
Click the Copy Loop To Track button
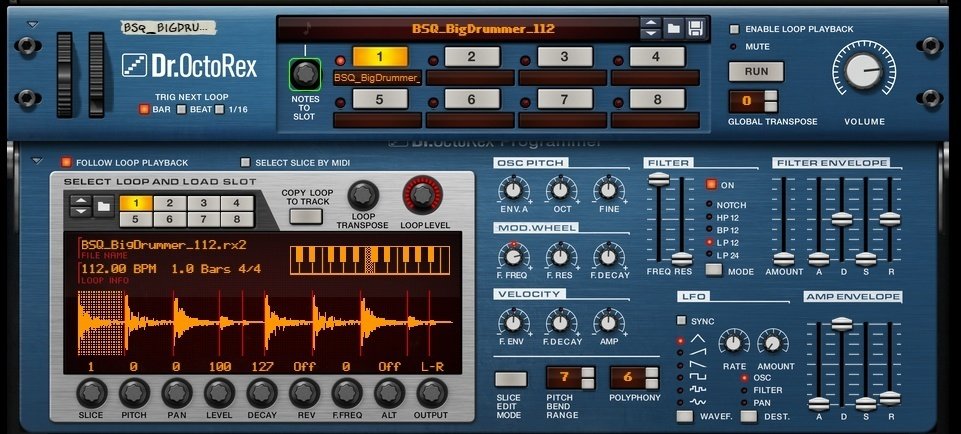[x=306, y=216]
